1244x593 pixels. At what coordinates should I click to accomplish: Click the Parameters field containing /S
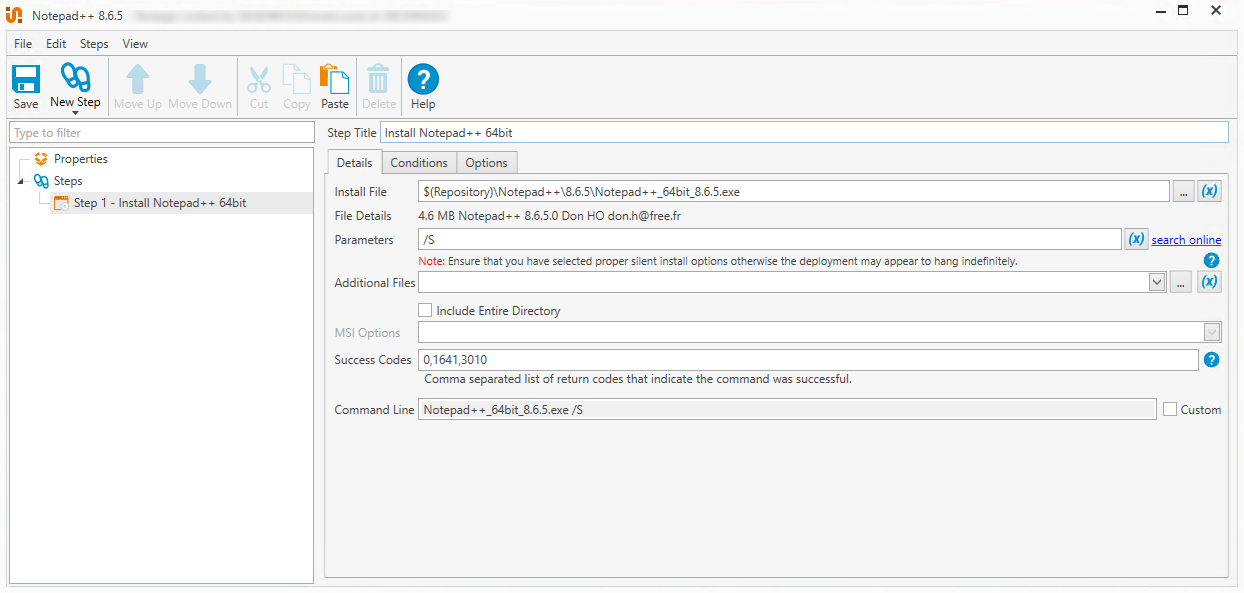pyautogui.click(x=770, y=239)
